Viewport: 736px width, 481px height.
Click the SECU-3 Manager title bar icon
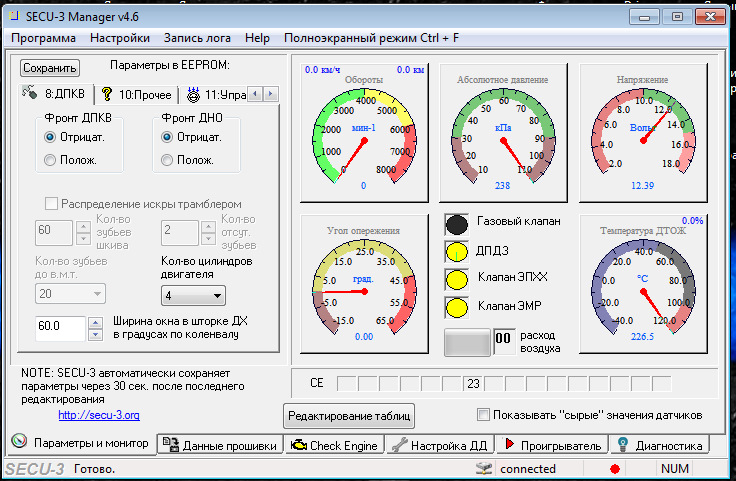(15, 16)
